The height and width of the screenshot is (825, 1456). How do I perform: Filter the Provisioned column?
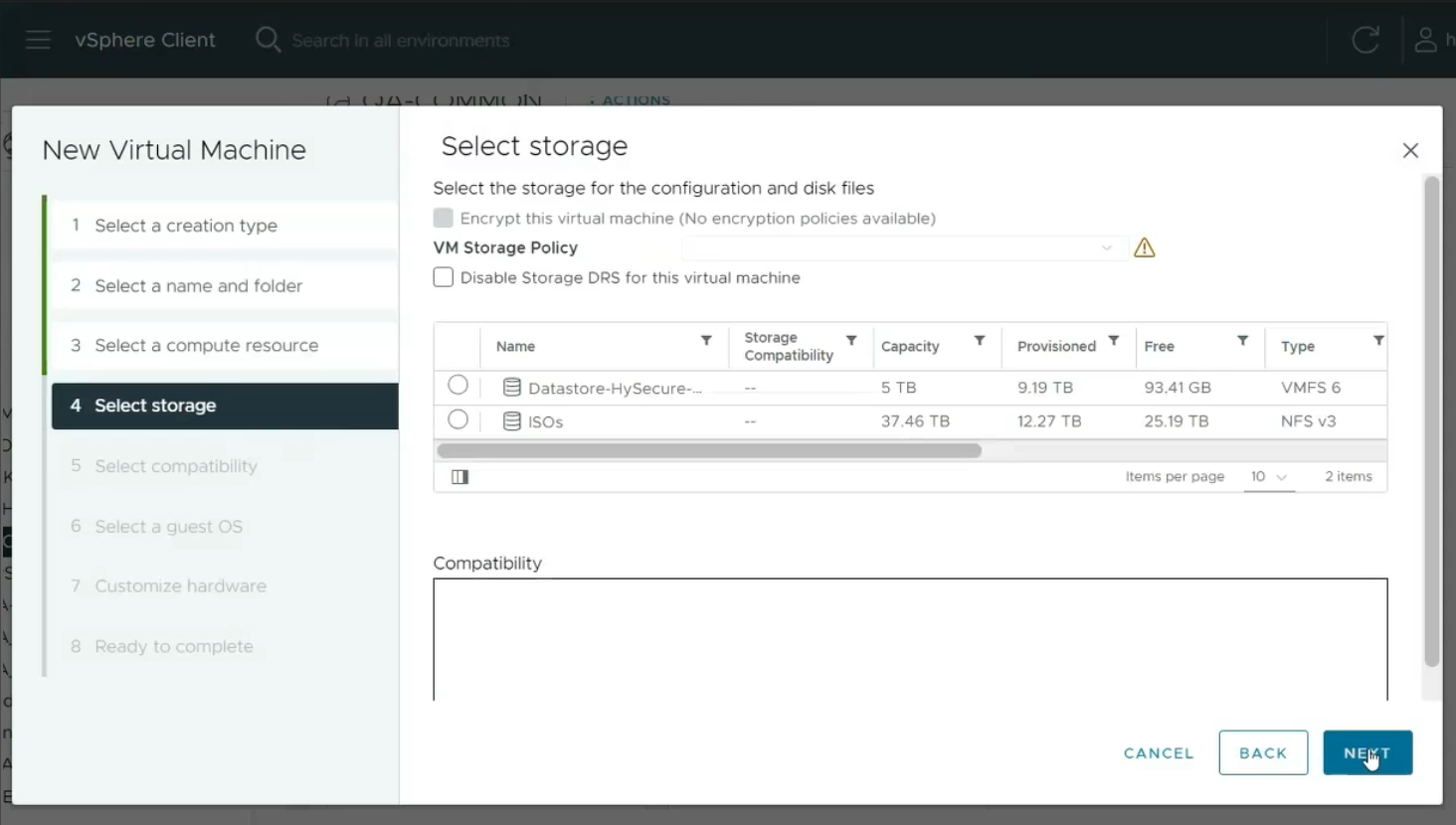coord(1114,341)
